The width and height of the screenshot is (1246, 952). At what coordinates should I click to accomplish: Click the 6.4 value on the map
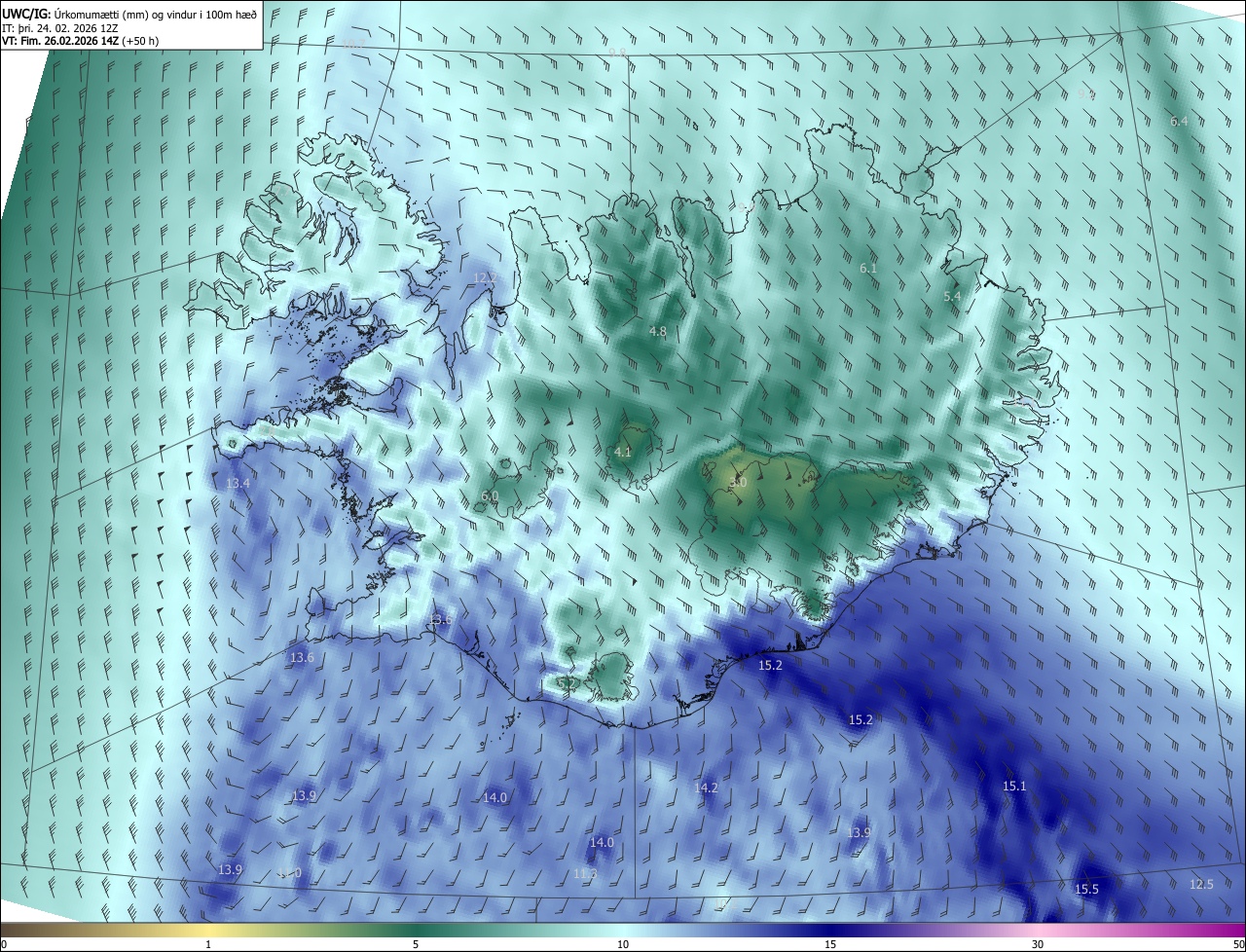[x=1179, y=122]
